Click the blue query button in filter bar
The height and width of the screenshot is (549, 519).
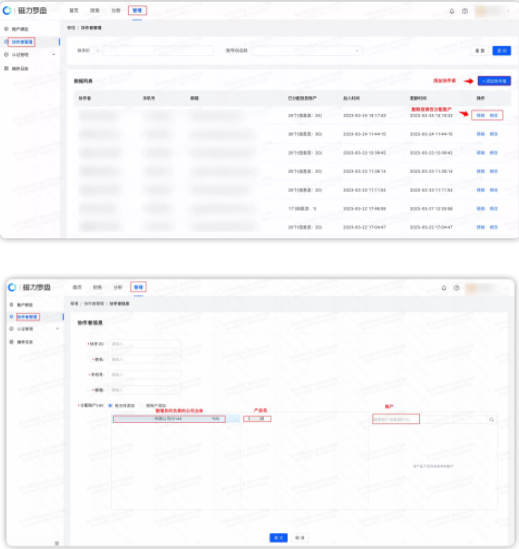tap(501, 51)
